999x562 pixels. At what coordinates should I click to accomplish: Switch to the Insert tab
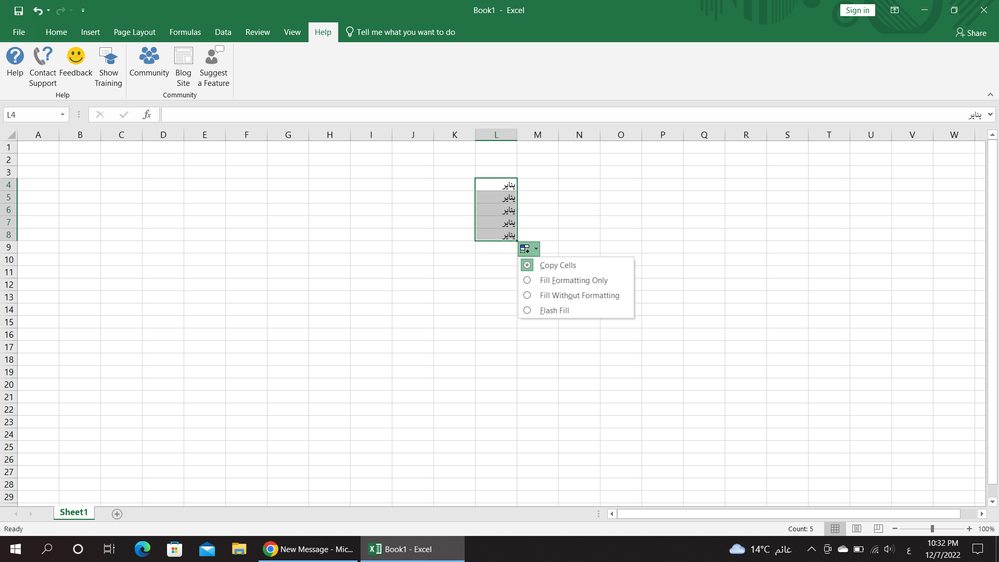(90, 32)
